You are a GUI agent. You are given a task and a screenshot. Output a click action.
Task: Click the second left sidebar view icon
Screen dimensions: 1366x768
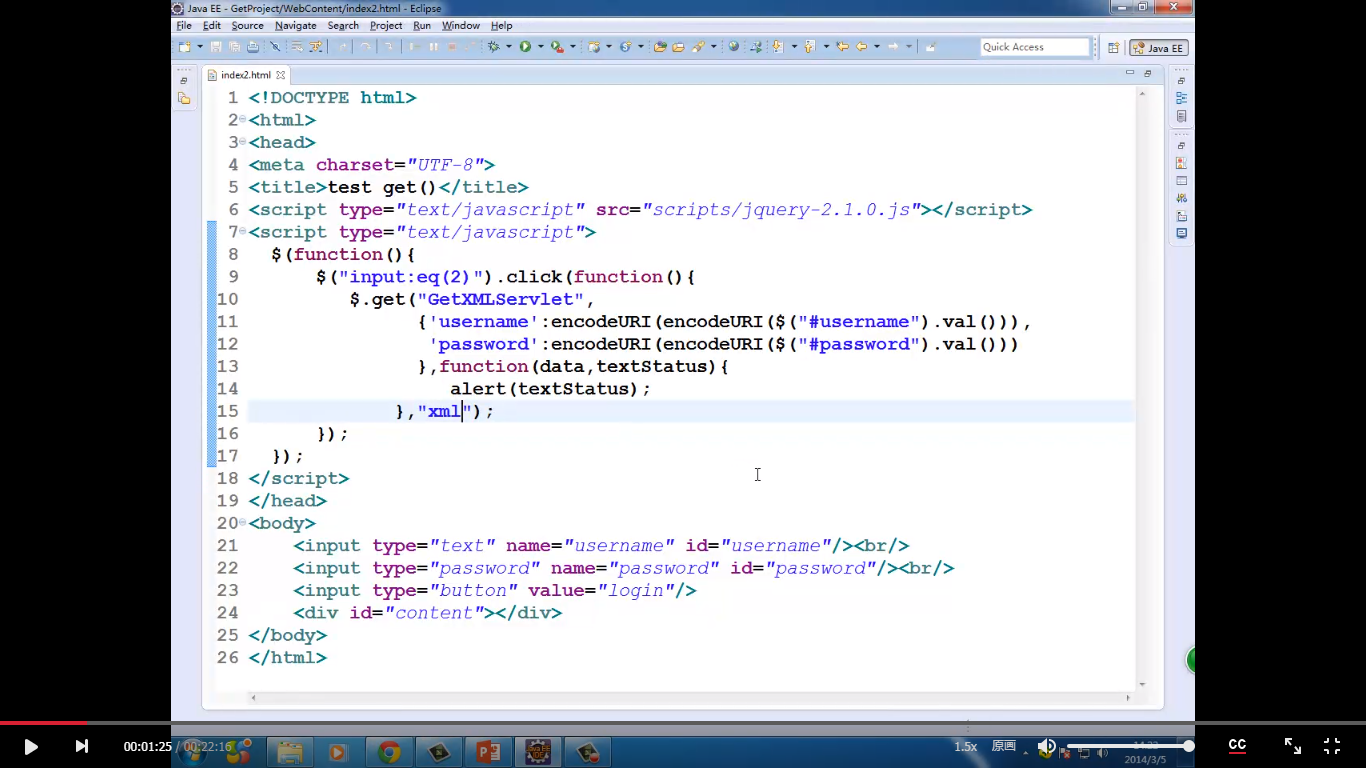pyautogui.click(x=184, y=98)
